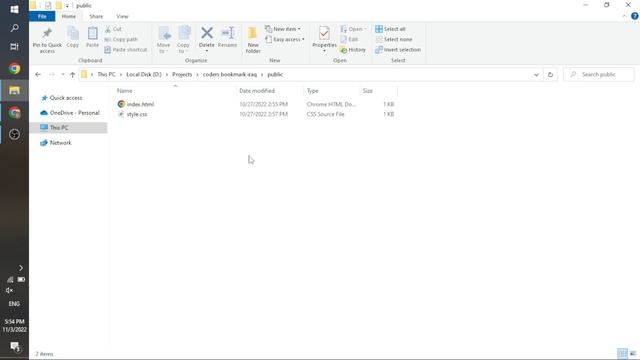640x360 pixels.
Task: Open New item dropdown
Action: [283, 29]
